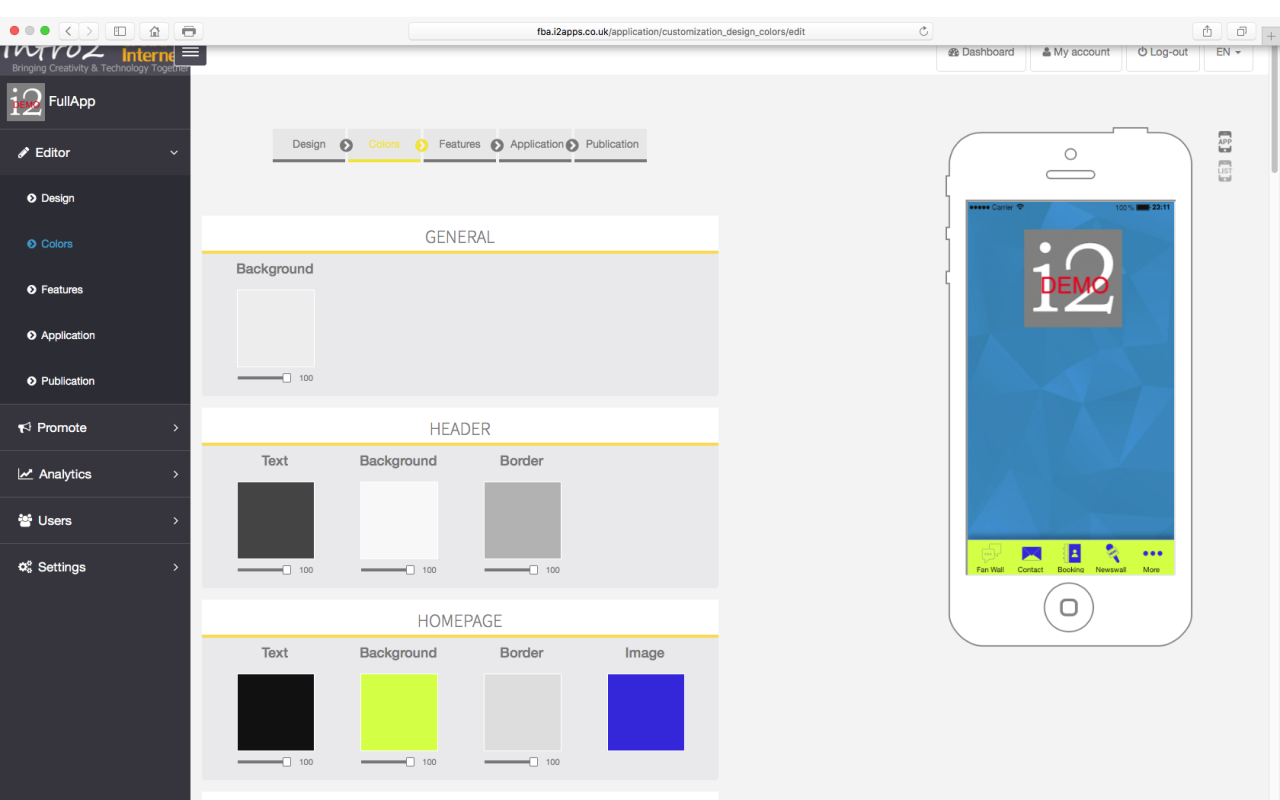This screenshot has width=1280, height=800.
Task: Click the browser reload page icon
Action: pos(923,31)
